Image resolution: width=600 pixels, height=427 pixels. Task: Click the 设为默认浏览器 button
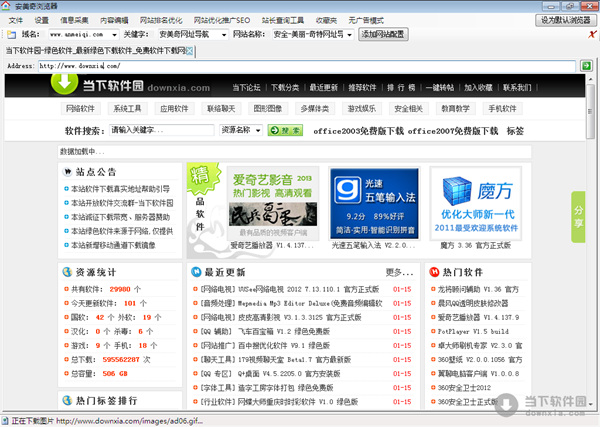[566, 20]
